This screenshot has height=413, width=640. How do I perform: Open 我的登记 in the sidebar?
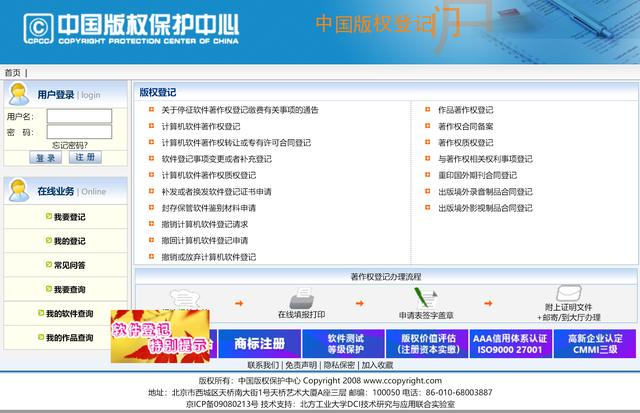[x=70, y=241]
